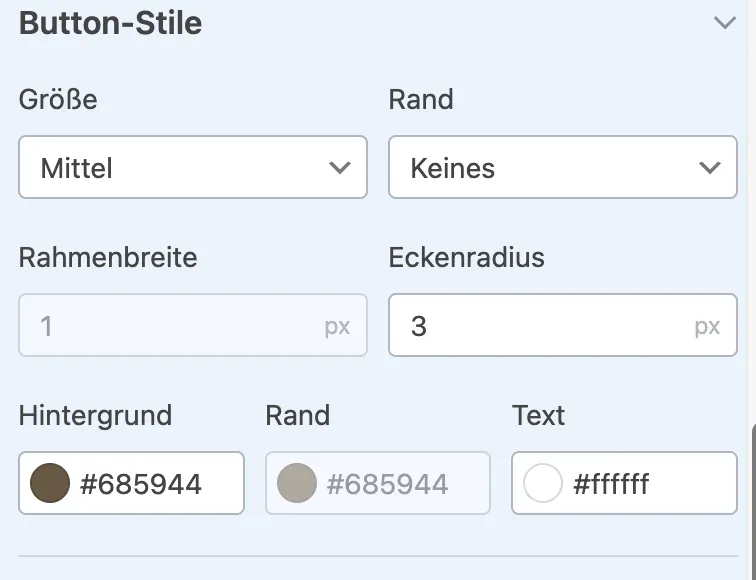Click the Eckenradius input field

pyautogui.click(x=563, y=325)
